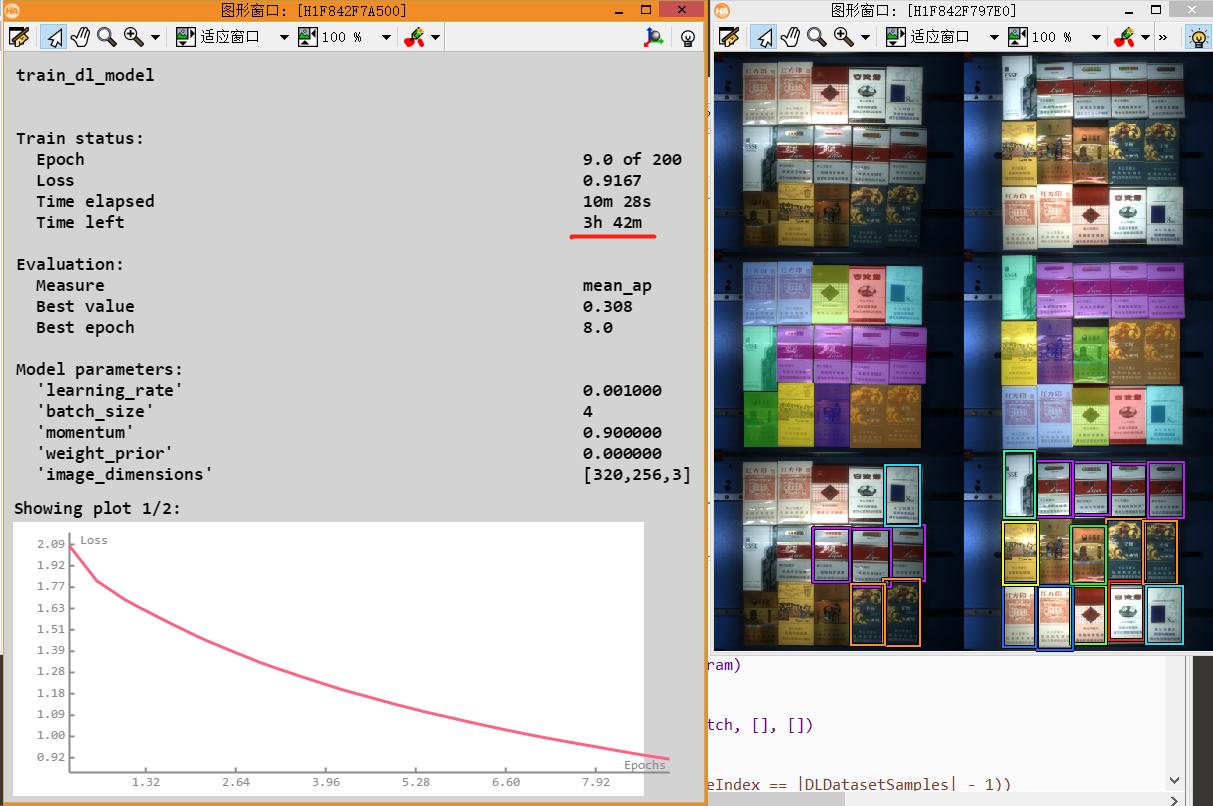Select the magnifier tool in window H1F842F797E0
Image resolution: width=1213 pixels, height=806 pixels.
point(816,37)
